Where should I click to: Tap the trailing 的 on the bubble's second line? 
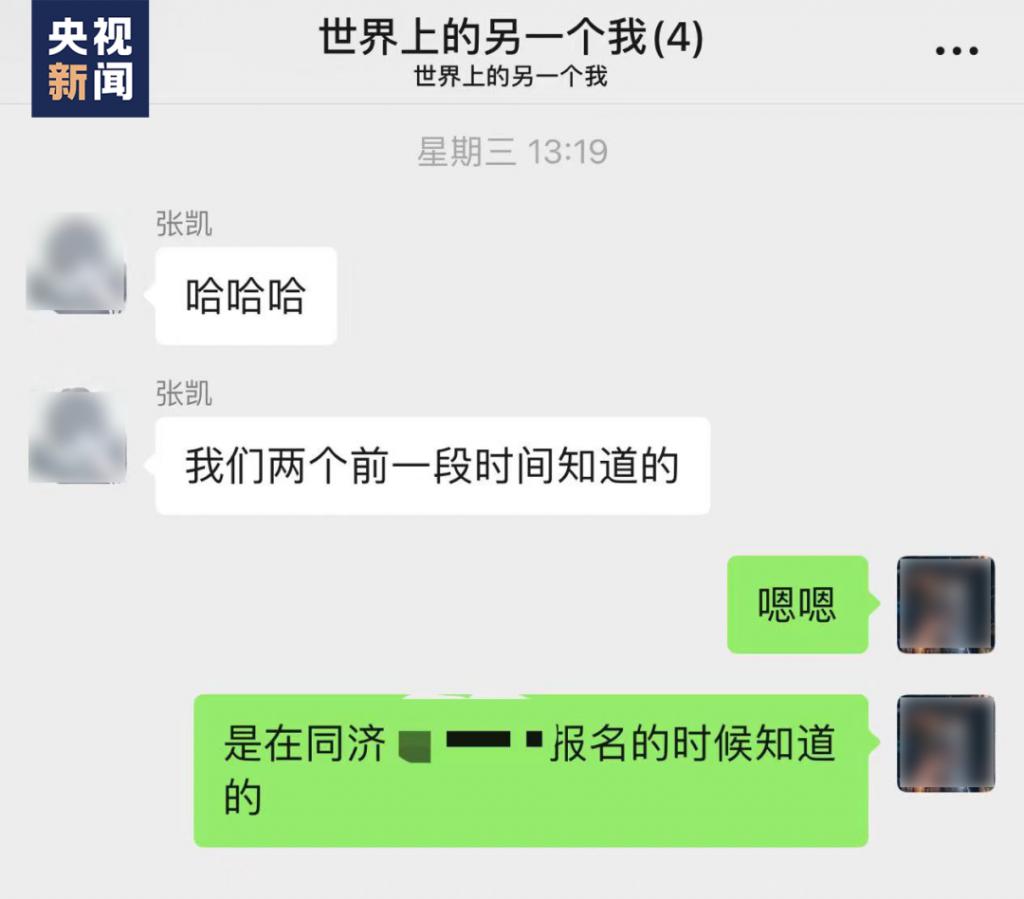243,798
